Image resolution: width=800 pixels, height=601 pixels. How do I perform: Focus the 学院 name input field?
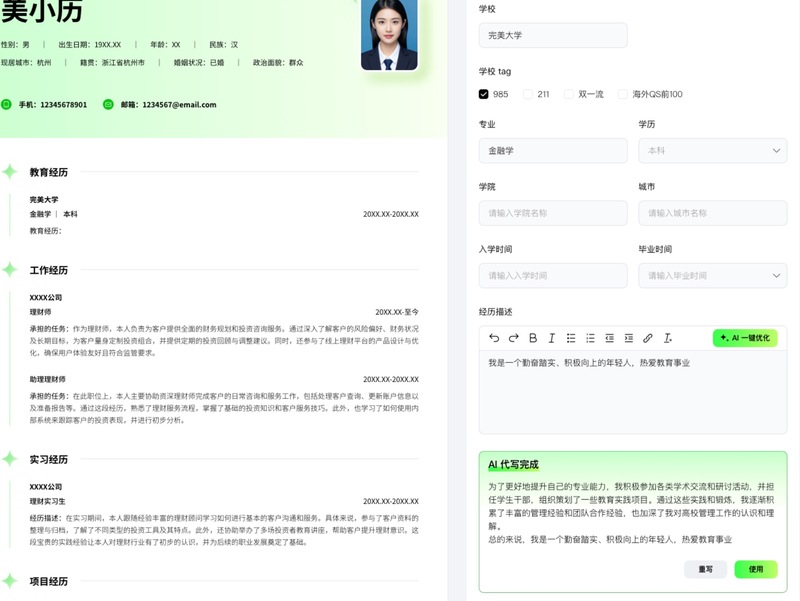point(553,213)
